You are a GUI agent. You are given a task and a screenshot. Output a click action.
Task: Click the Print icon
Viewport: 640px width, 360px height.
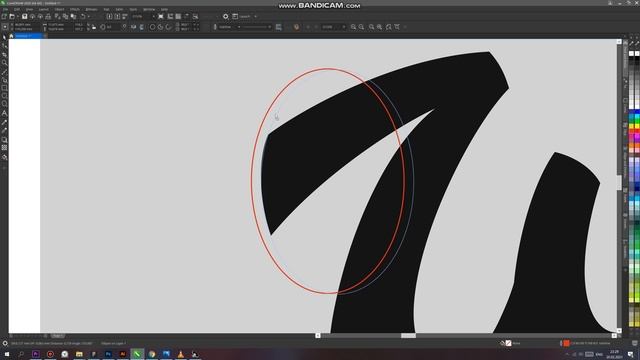(x=48, y=16)
